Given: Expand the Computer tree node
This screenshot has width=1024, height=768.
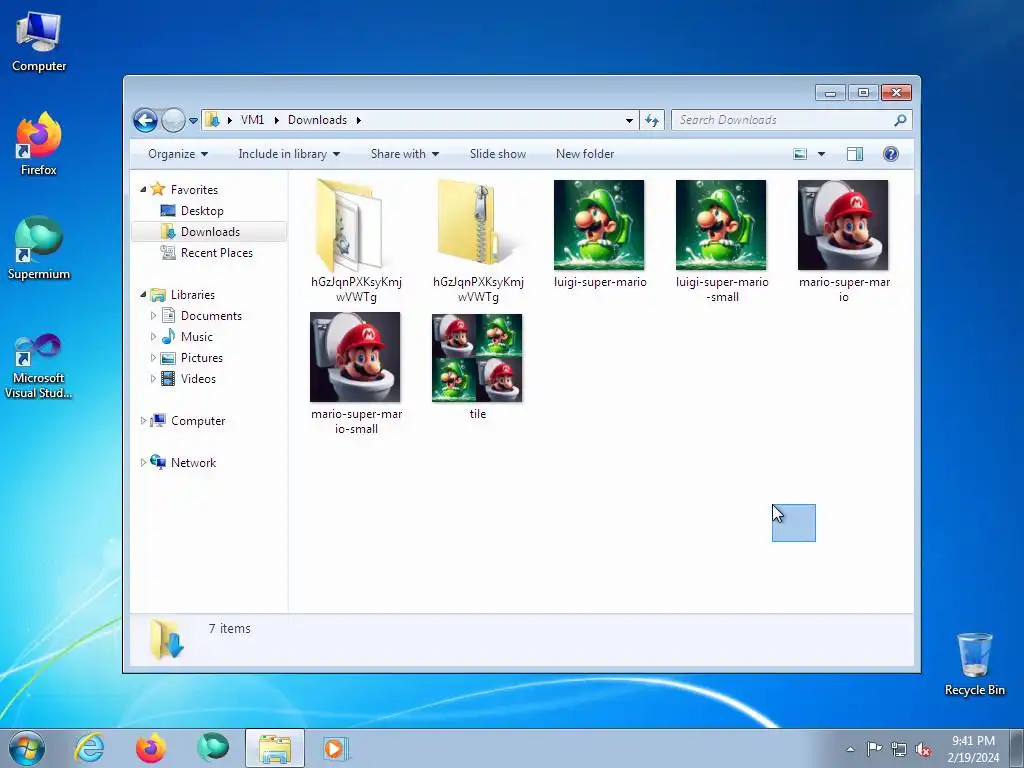Looking at the screenshot, I should (143, 421).
